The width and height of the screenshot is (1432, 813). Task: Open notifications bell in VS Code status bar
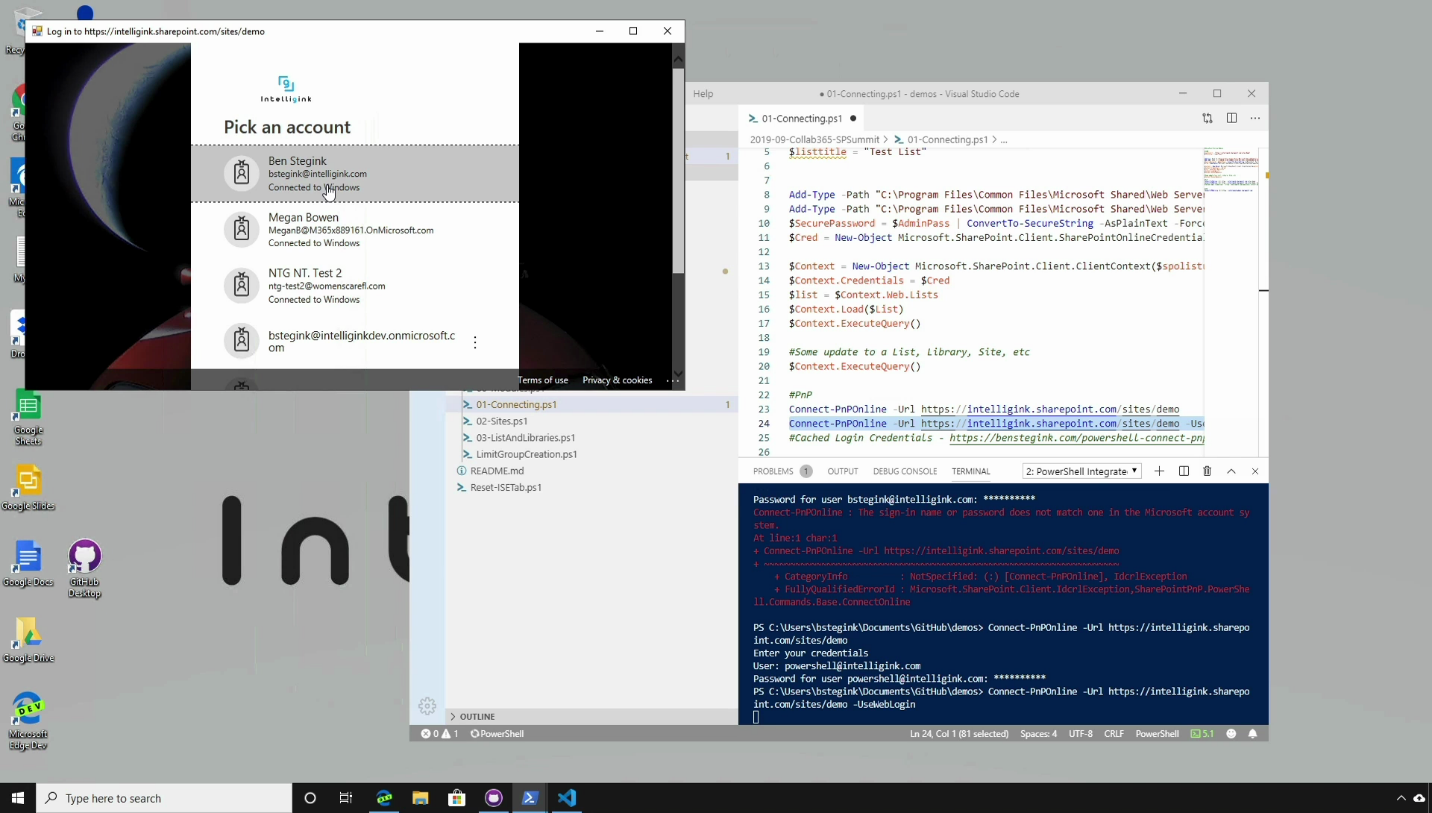(1252, 734)
